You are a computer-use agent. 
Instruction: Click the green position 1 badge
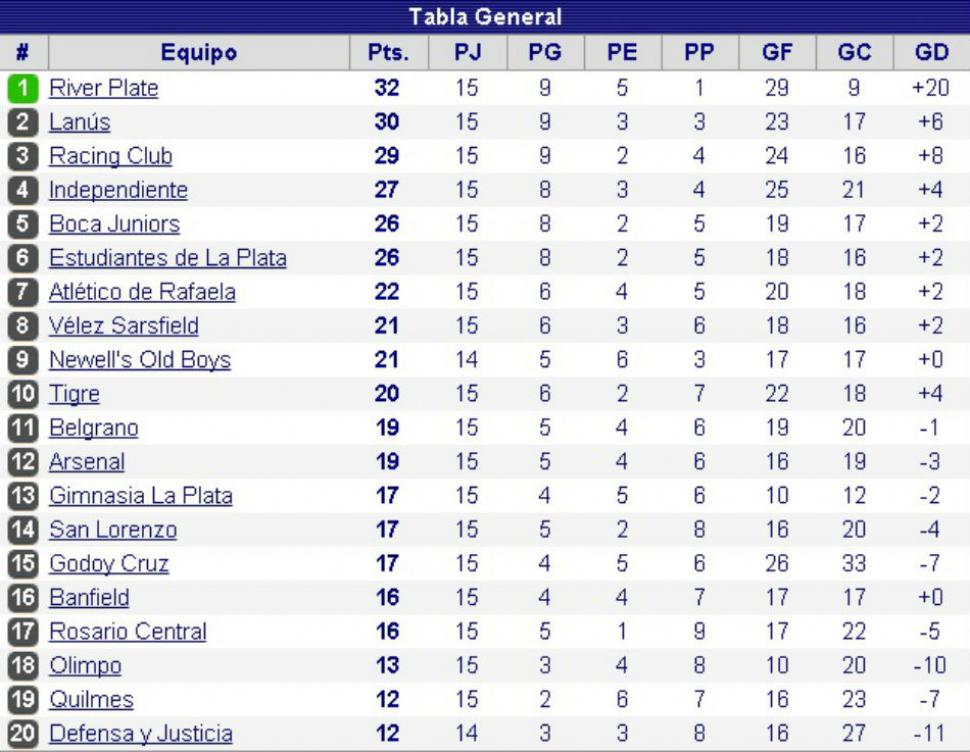click(23, 88)
